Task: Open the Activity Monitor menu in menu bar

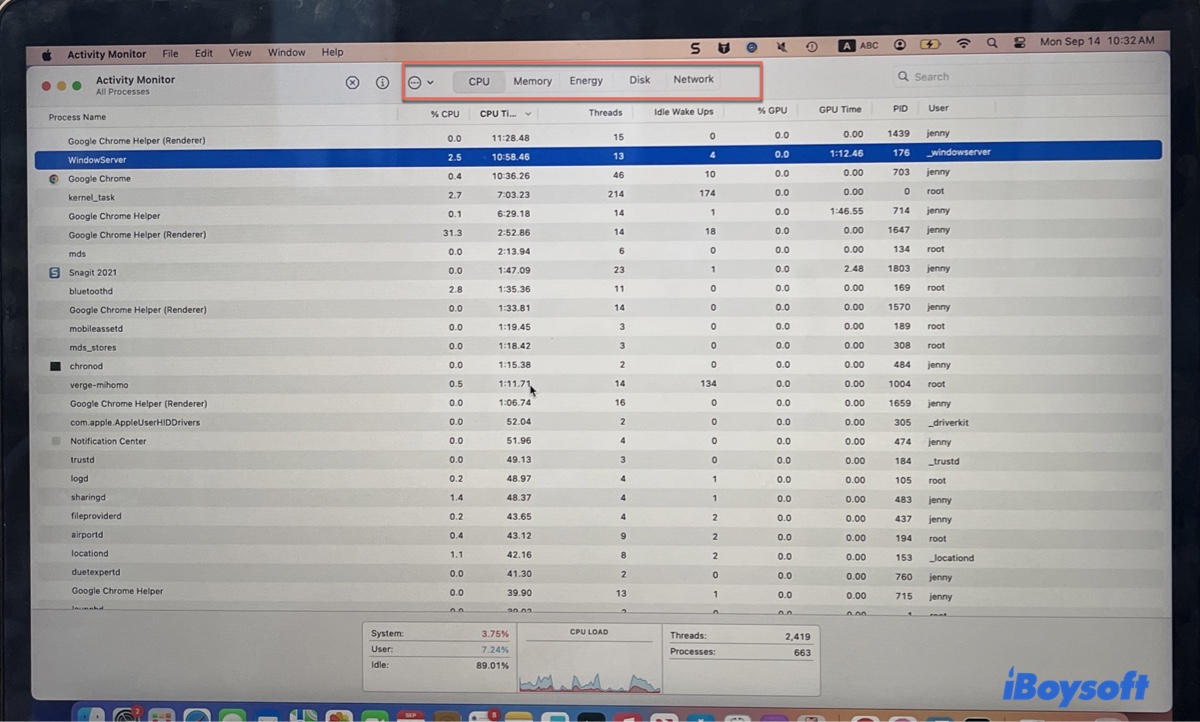Action: pos(106,54)
